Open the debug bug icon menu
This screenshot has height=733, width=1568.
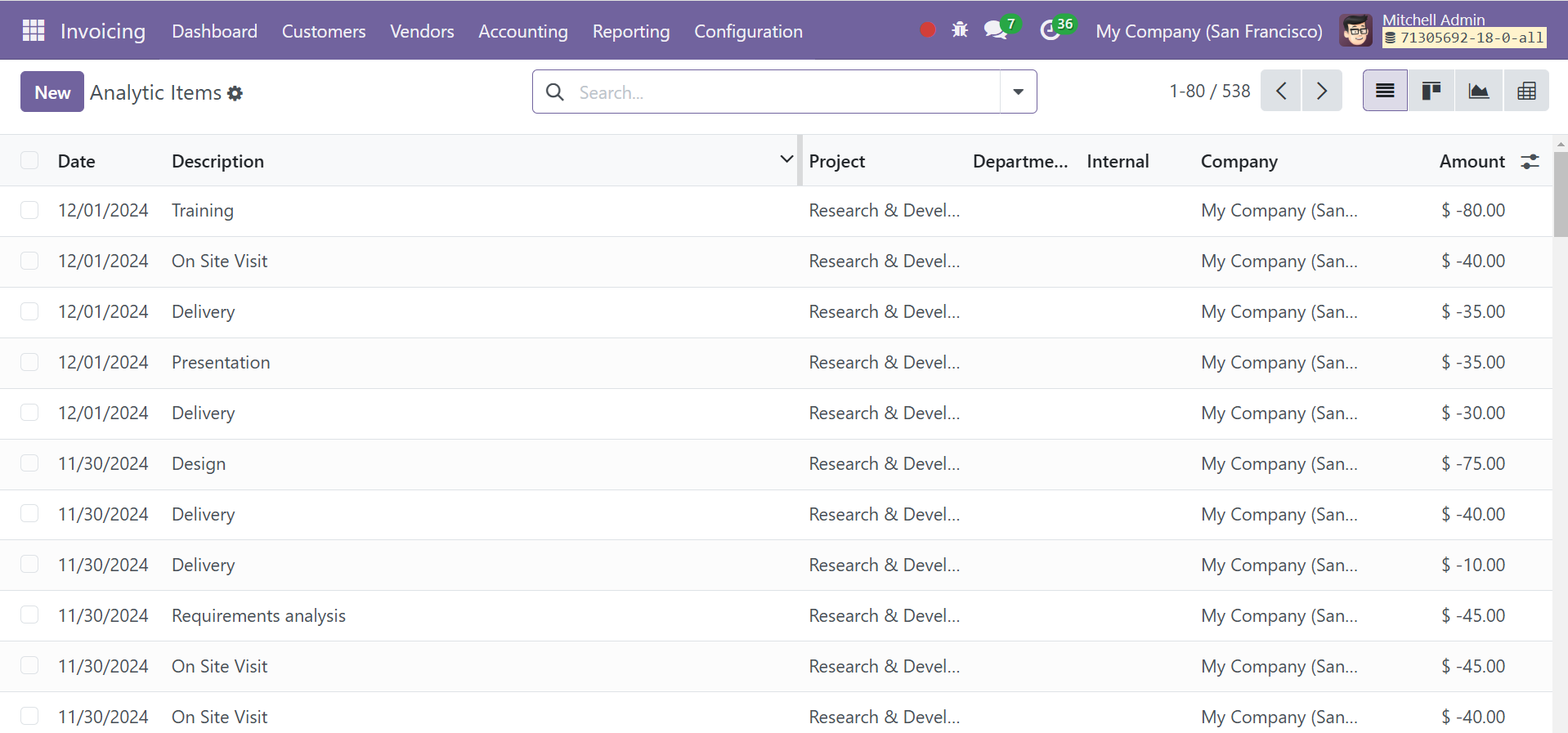pyautogui.click(x=960, y=30)
